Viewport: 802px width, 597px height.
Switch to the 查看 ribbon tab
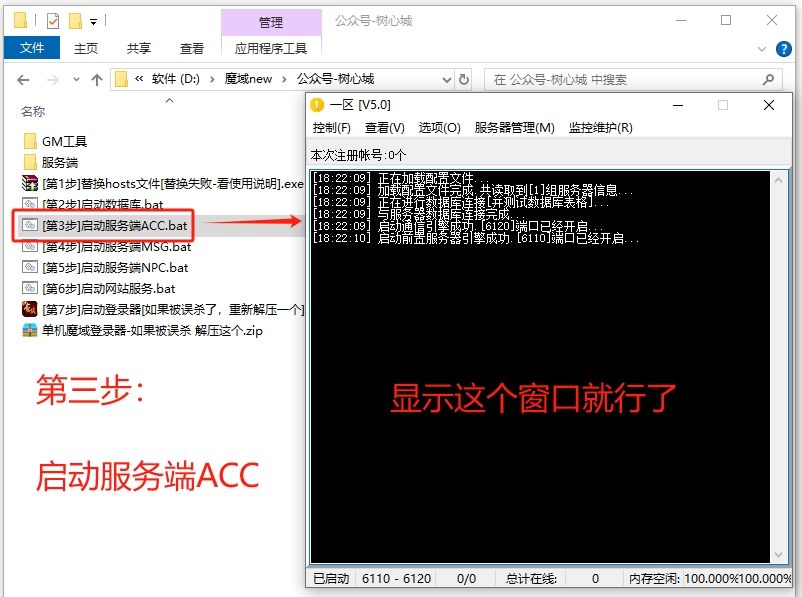pyautogui.click(x=192, y=49)
